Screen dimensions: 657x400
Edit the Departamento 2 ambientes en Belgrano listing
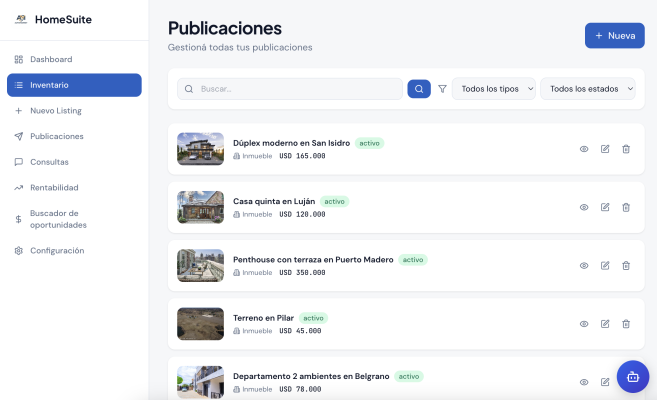[x=605, y=382]
